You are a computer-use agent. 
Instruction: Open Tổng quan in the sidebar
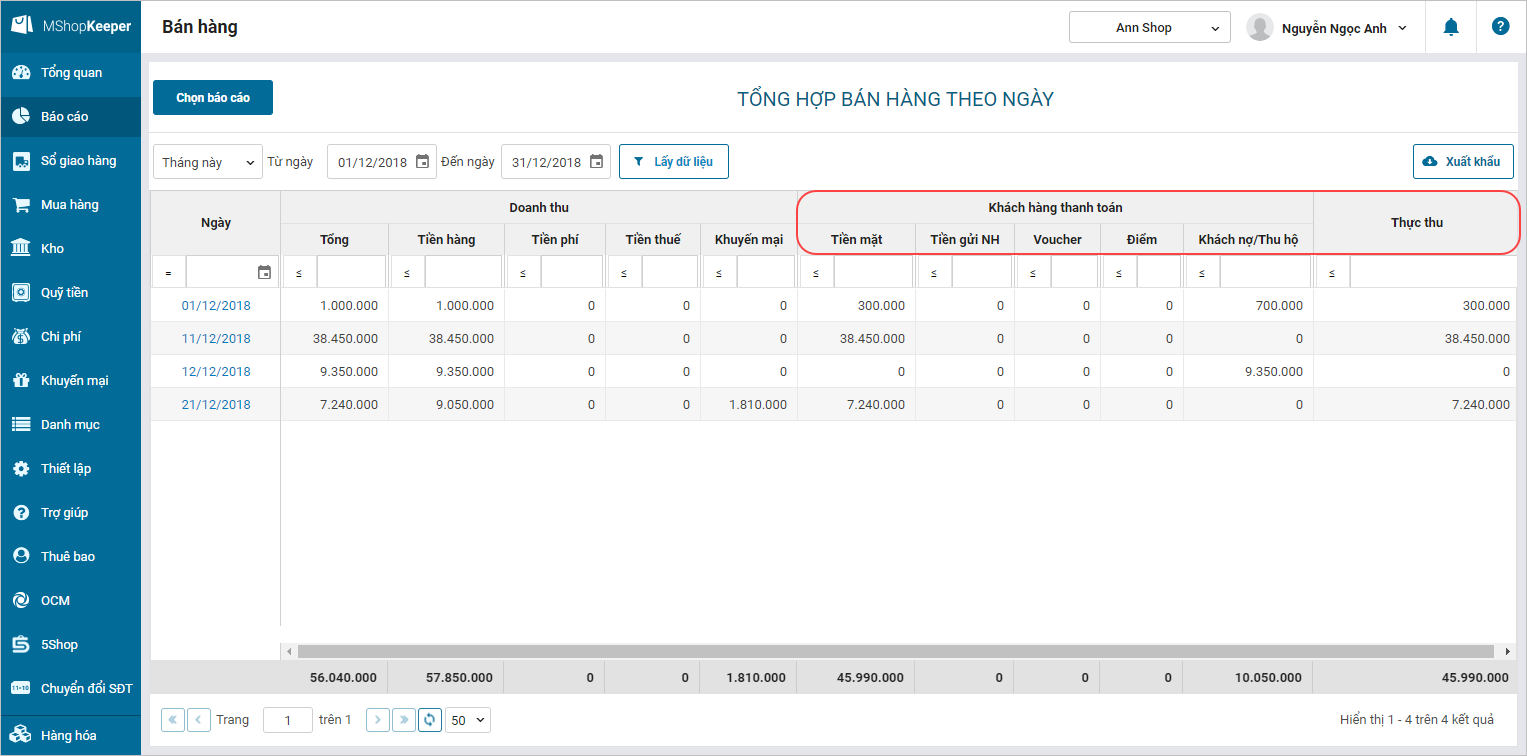pos(71,73)
